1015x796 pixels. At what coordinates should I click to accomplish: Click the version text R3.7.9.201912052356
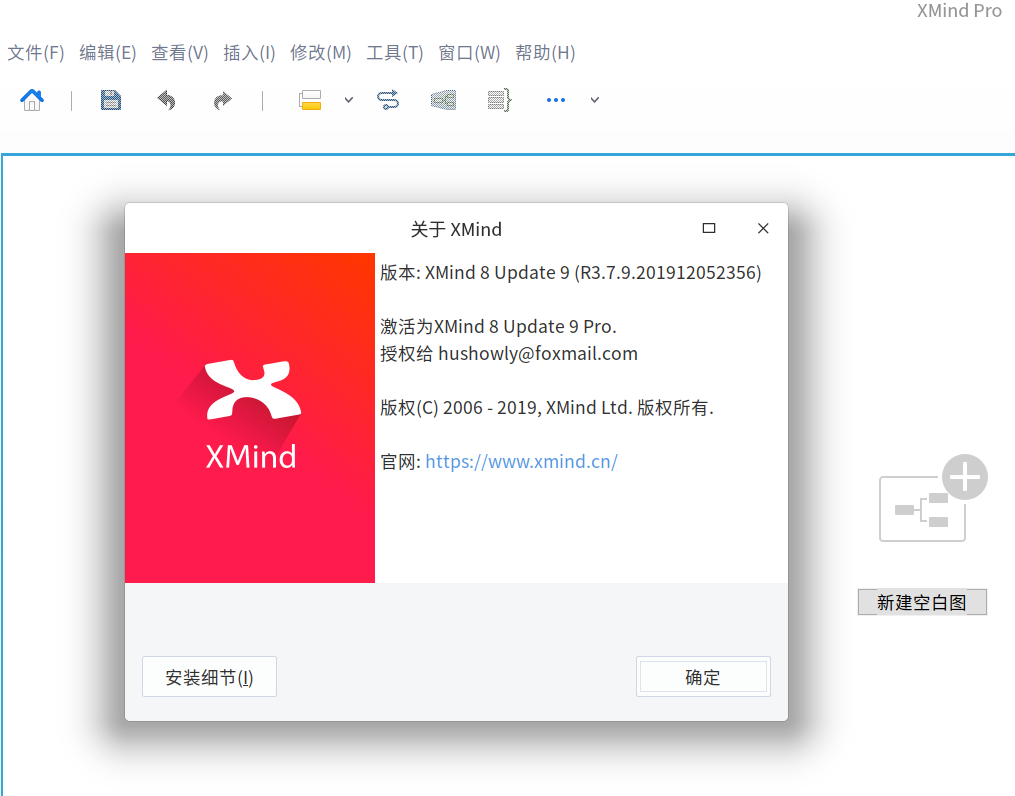[x=667, y=272]
